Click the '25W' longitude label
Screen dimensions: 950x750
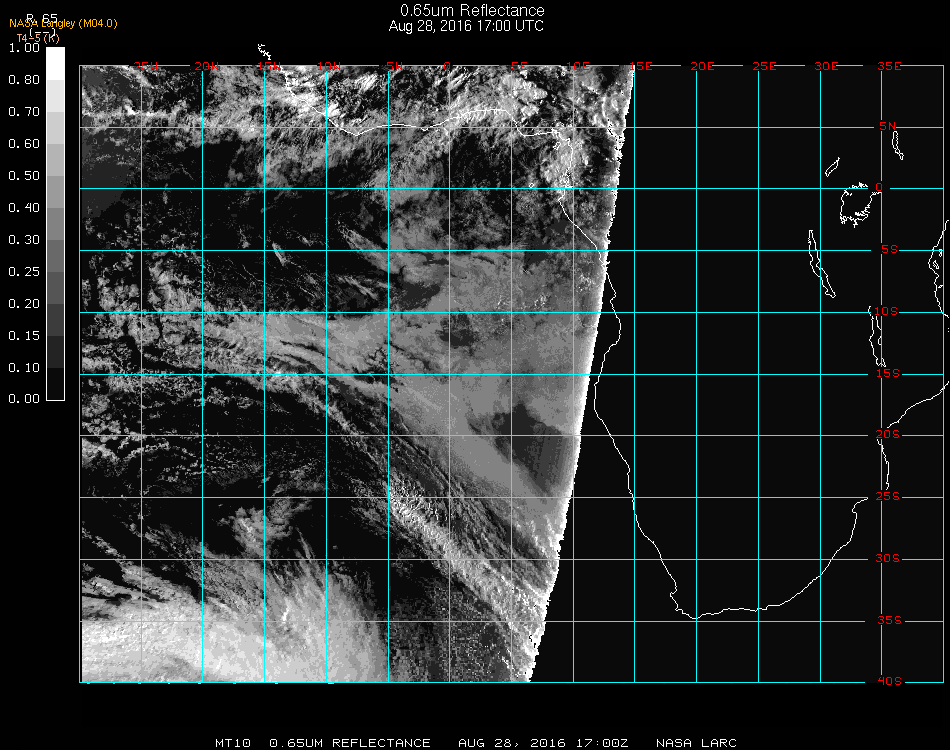point(145,66)
